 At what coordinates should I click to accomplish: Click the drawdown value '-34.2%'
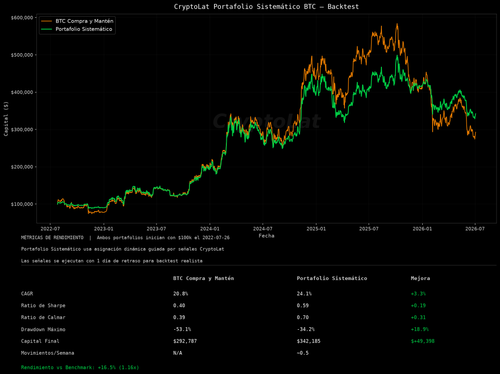point(306,329)
